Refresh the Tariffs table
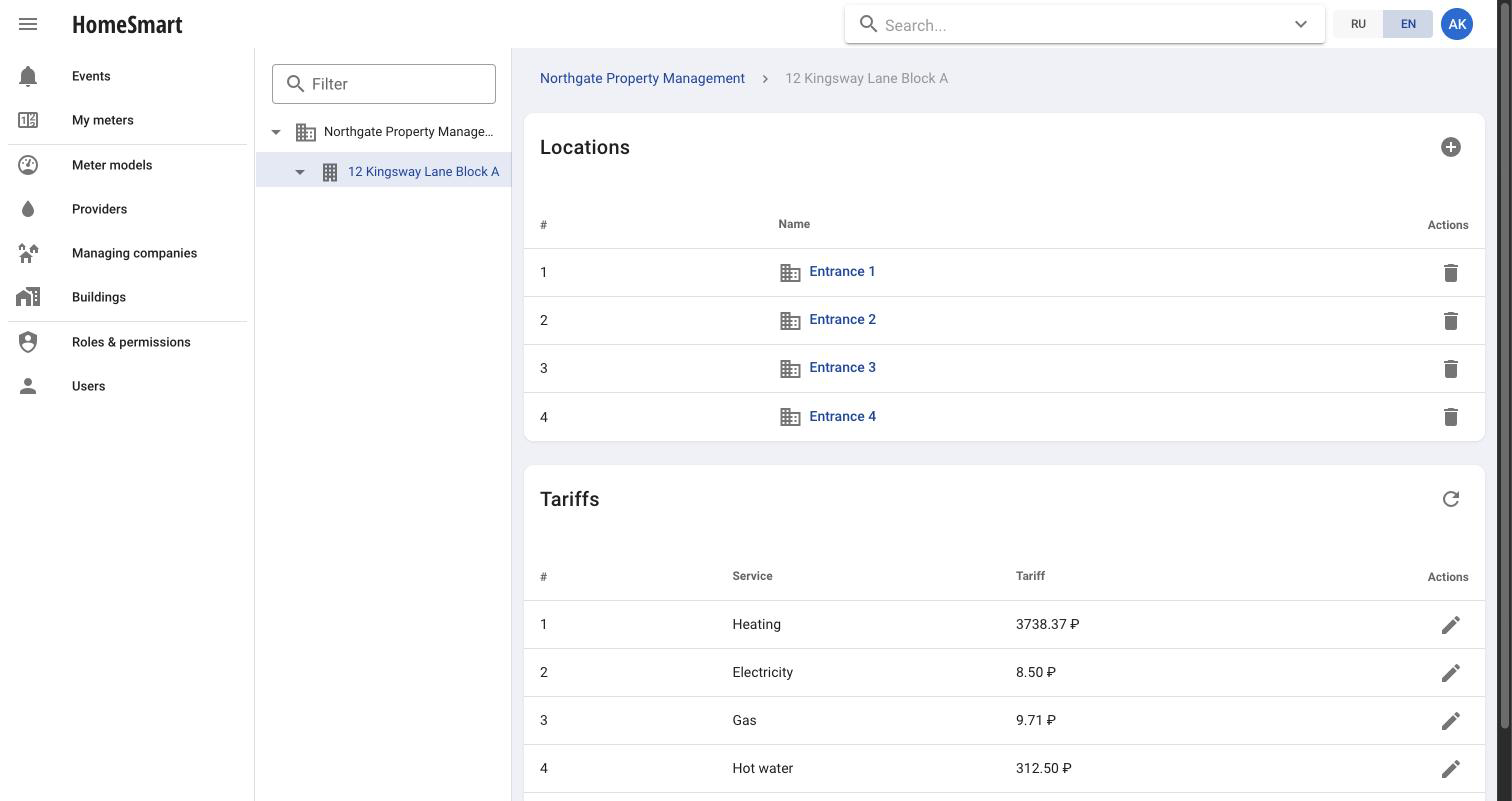This screenshot has height=801, width=1512. pyautogui.click(x=1451, y=499)
